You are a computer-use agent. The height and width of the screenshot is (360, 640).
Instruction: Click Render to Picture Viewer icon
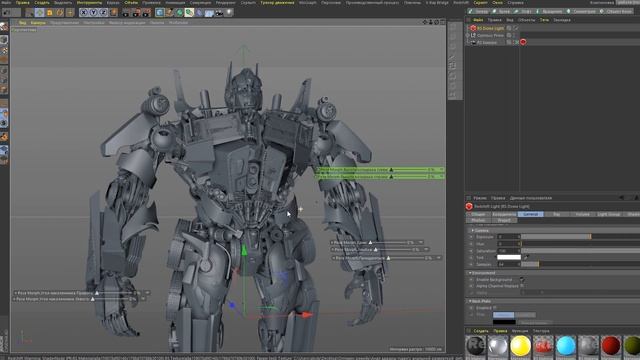coord(136,13)
